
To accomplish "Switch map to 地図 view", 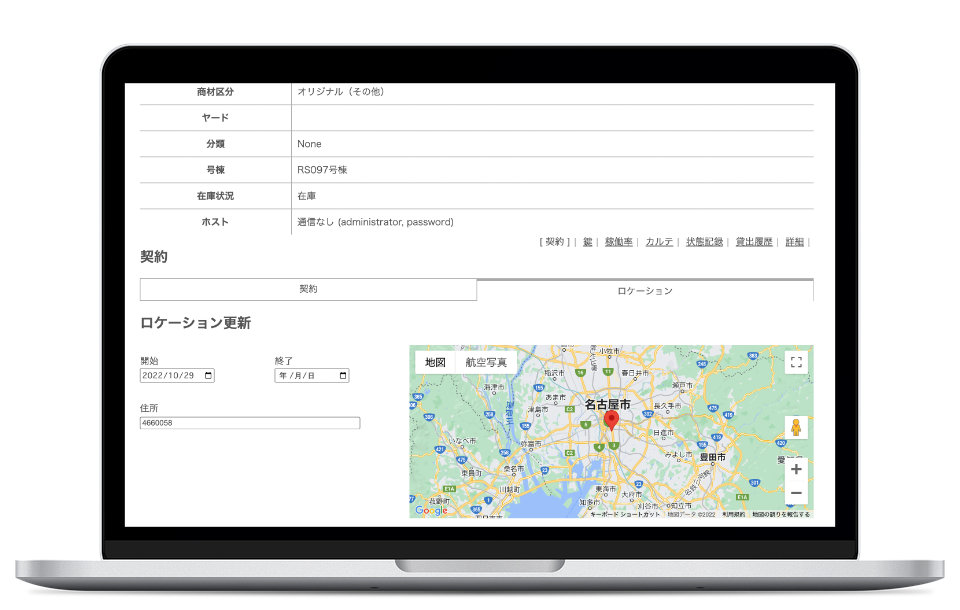I will coord(435,362).
